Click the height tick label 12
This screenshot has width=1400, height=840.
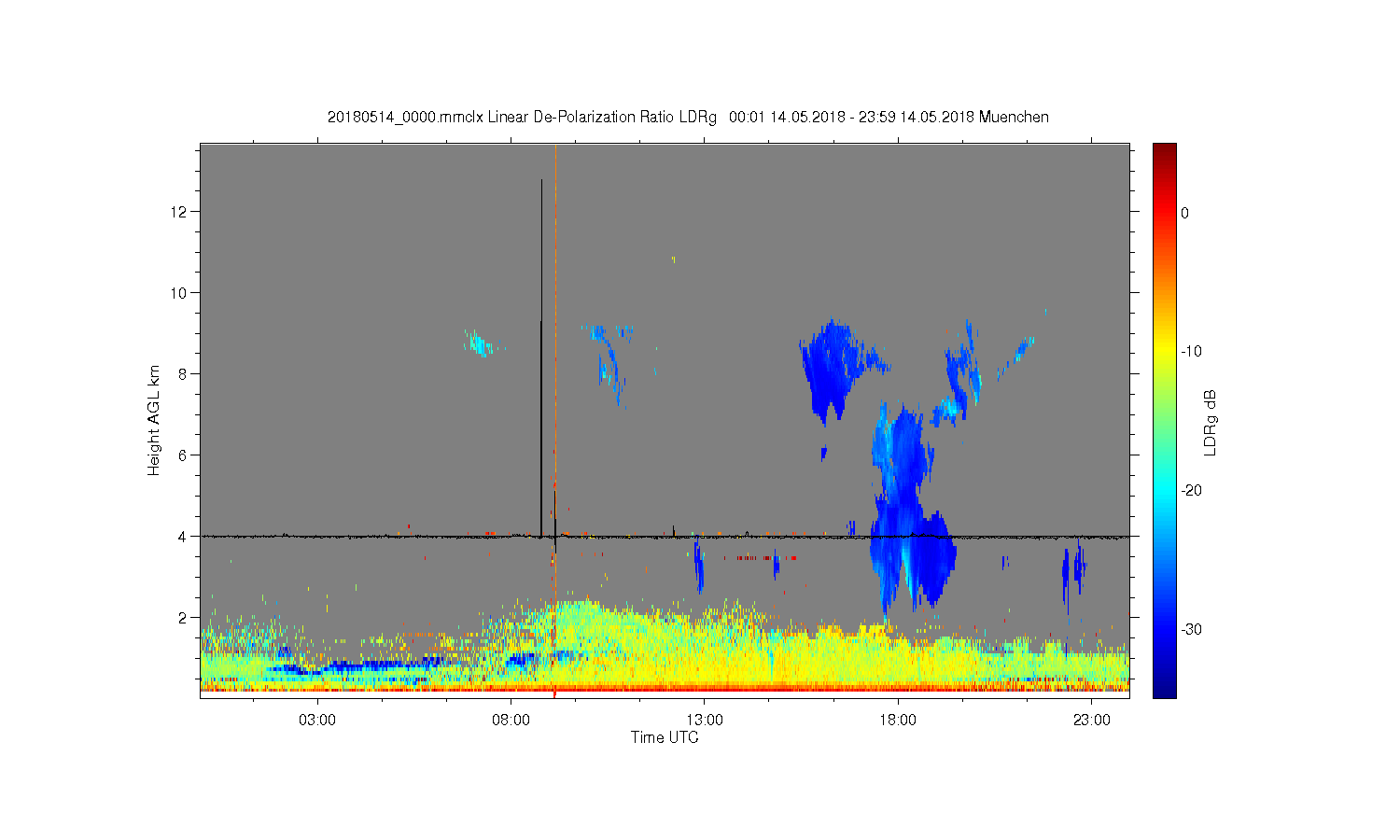[180, 212]
